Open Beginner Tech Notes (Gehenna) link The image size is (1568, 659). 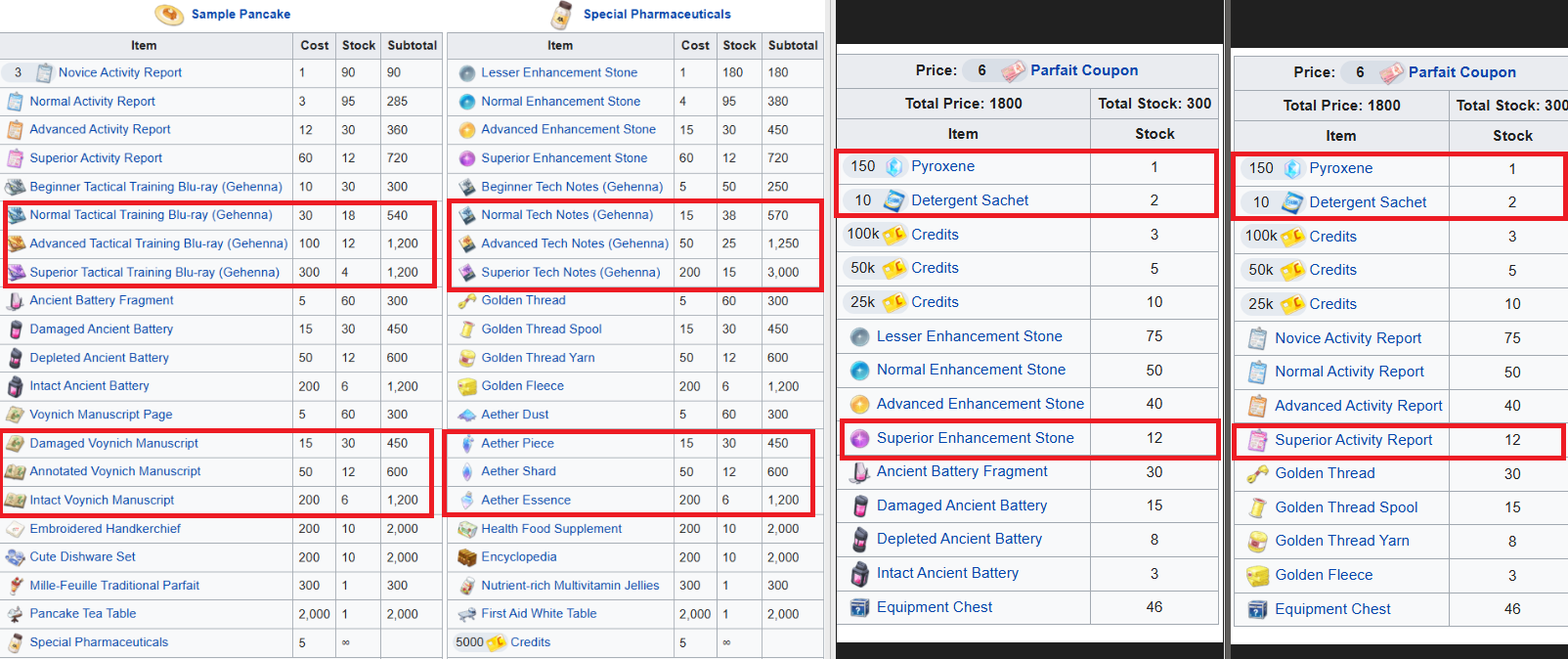(x=572, y=187)
